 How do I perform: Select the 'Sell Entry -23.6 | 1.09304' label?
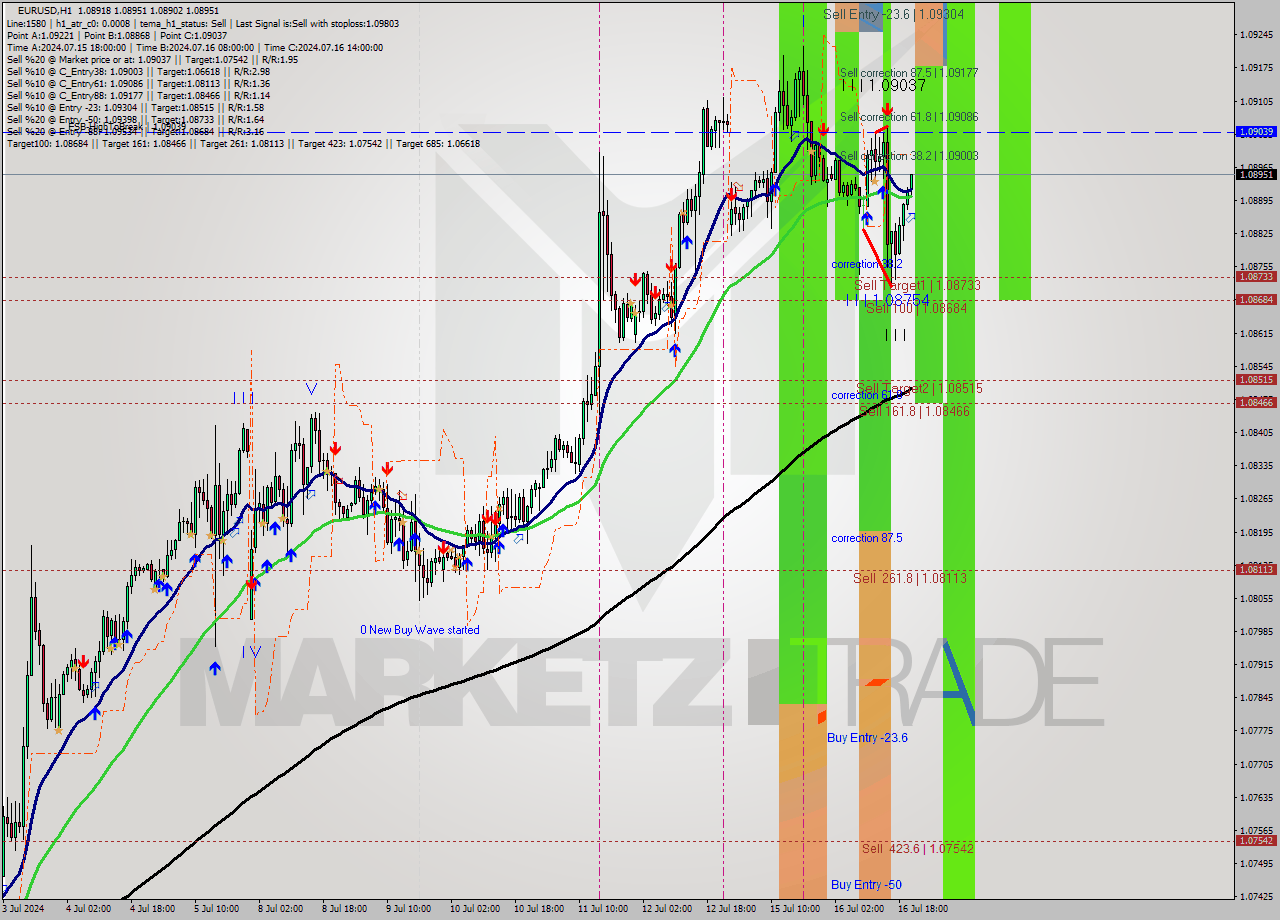click(894, 14)
